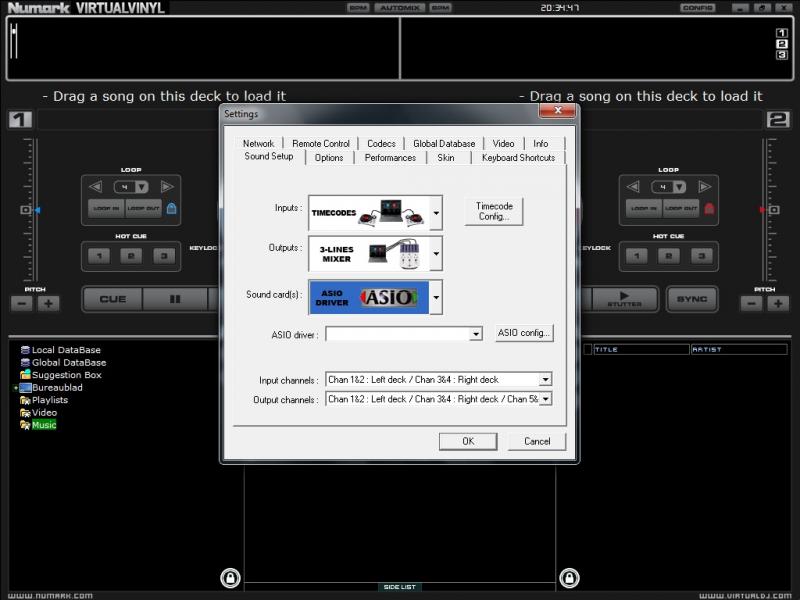Switch to the Remote Control tab
Image resolution: width=800 pixels, height=600 pixels.
coord(321,143)
